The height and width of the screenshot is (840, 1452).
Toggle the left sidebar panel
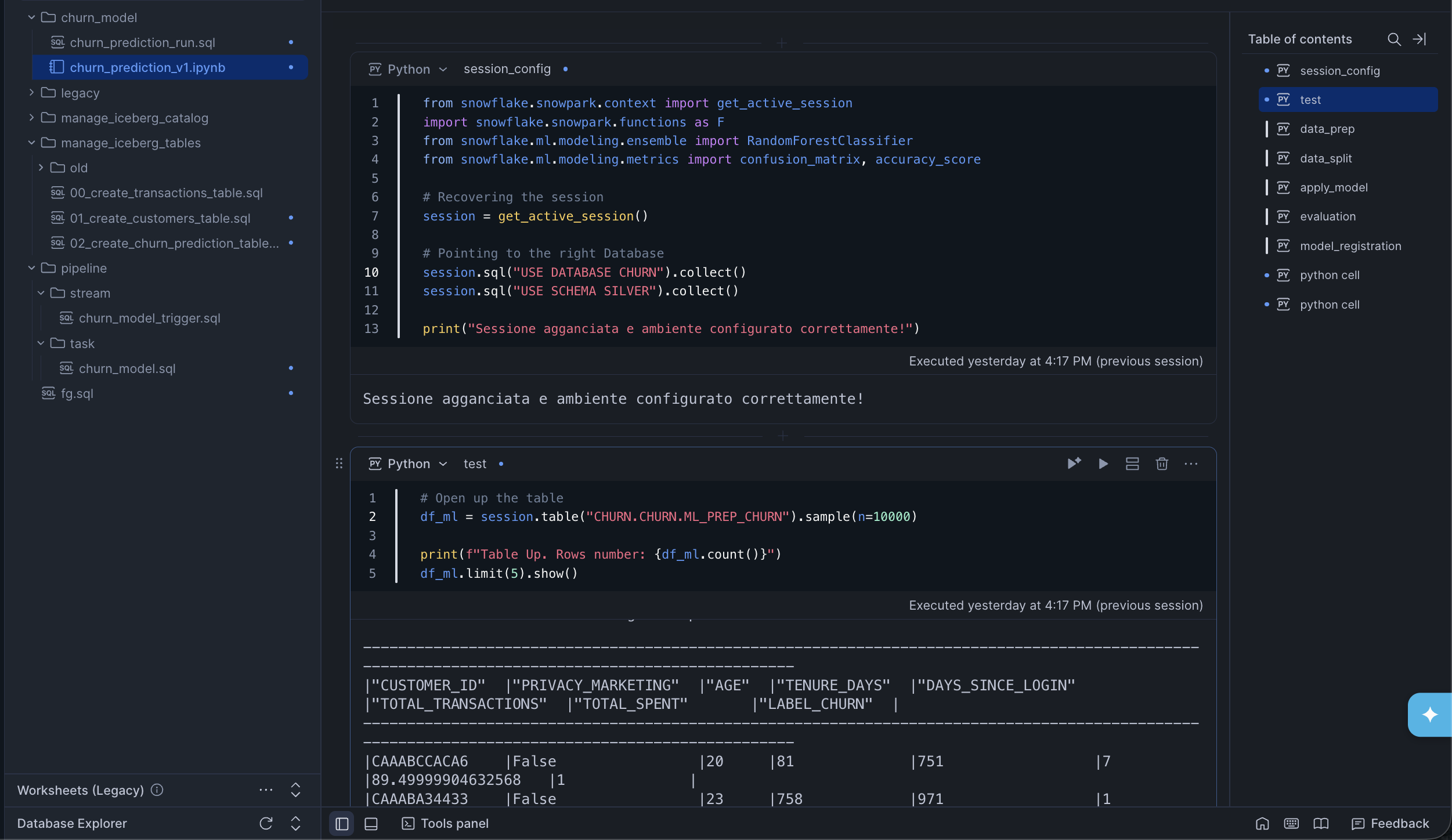pyautogui.click(x=342, y=824)
